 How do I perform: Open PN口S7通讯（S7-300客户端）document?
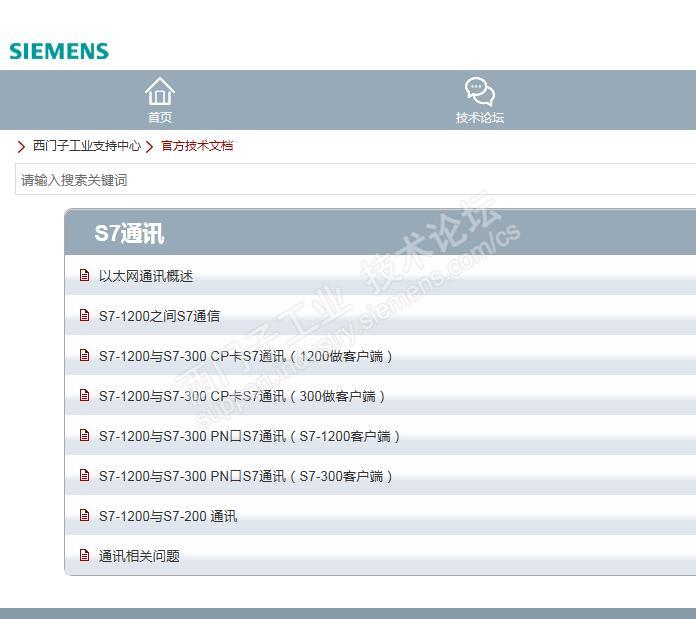coord(245,476)
